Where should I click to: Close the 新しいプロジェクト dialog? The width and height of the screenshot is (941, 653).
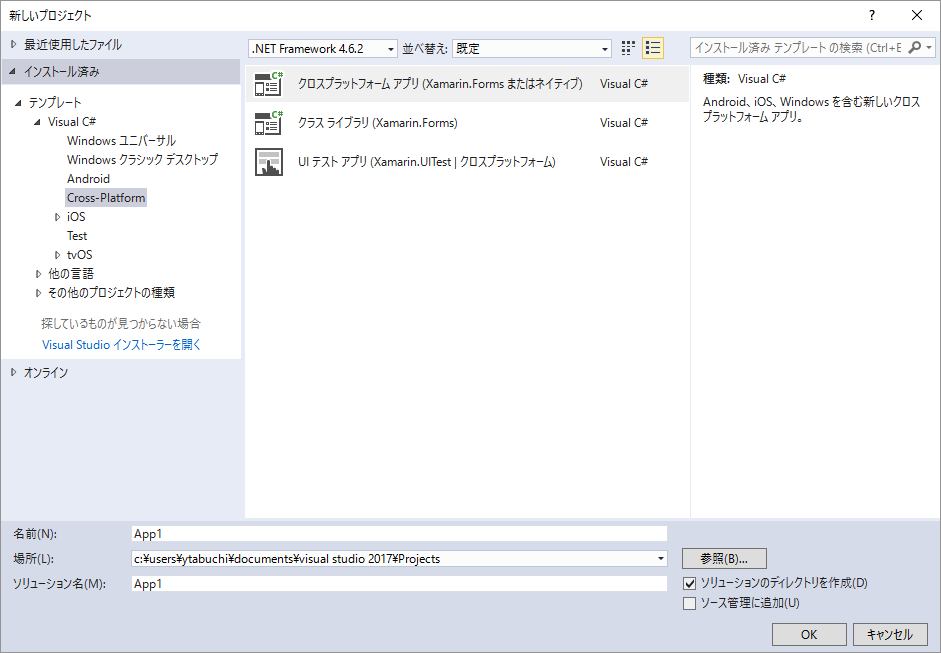tap(917, 16)
